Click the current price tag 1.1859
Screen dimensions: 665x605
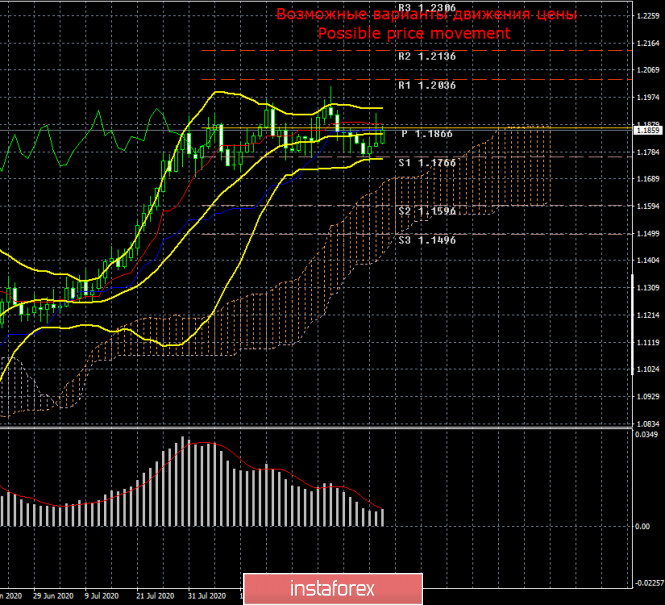(647, 130)
